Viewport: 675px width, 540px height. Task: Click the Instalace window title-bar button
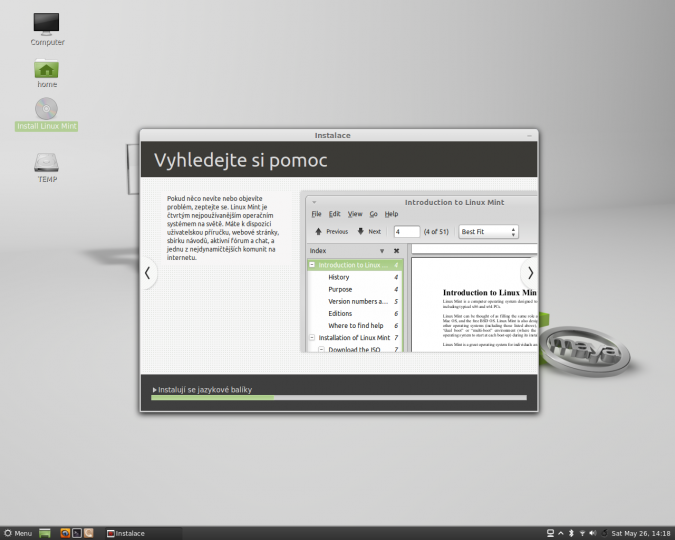coord(529,136)
